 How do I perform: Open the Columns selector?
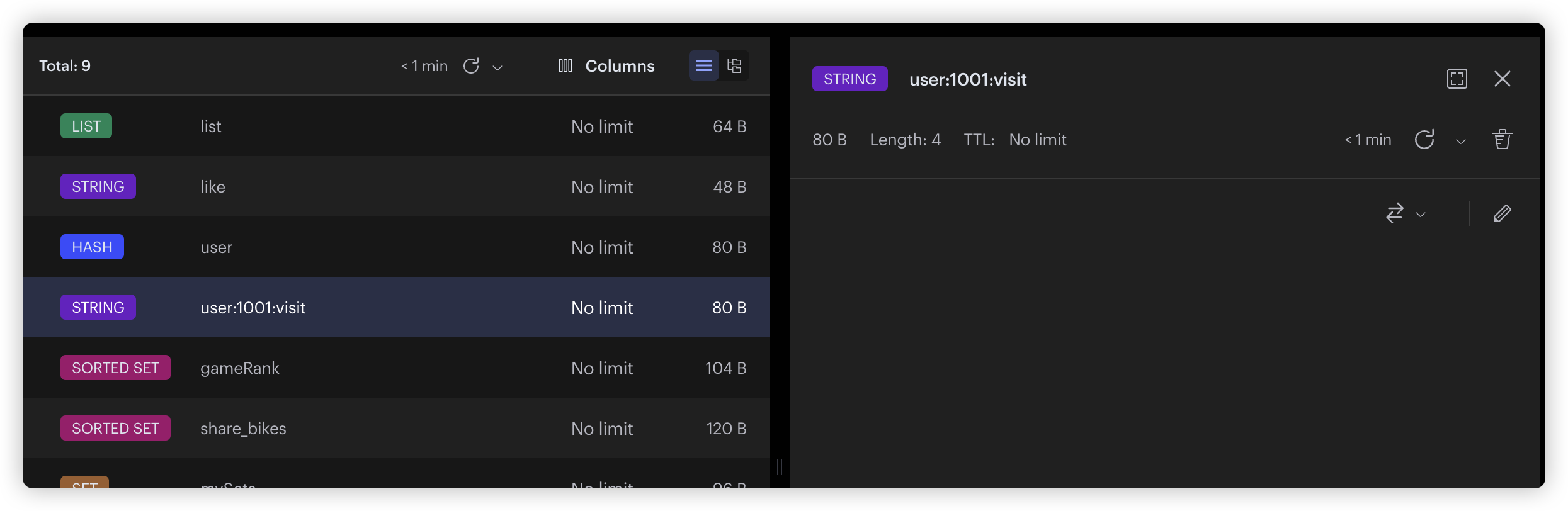[x=606, y=66]
